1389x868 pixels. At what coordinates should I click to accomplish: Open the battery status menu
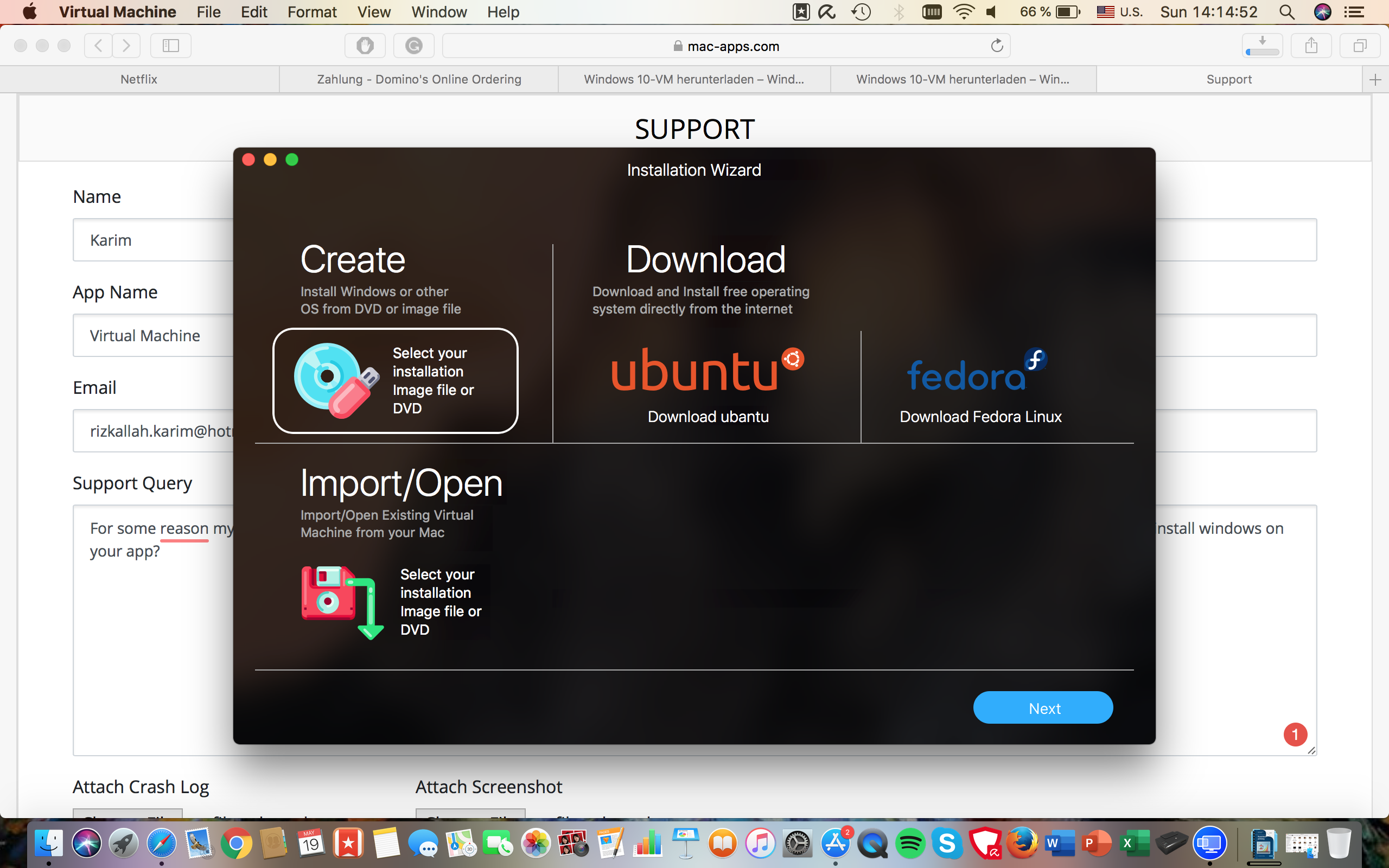point(1050,12)
